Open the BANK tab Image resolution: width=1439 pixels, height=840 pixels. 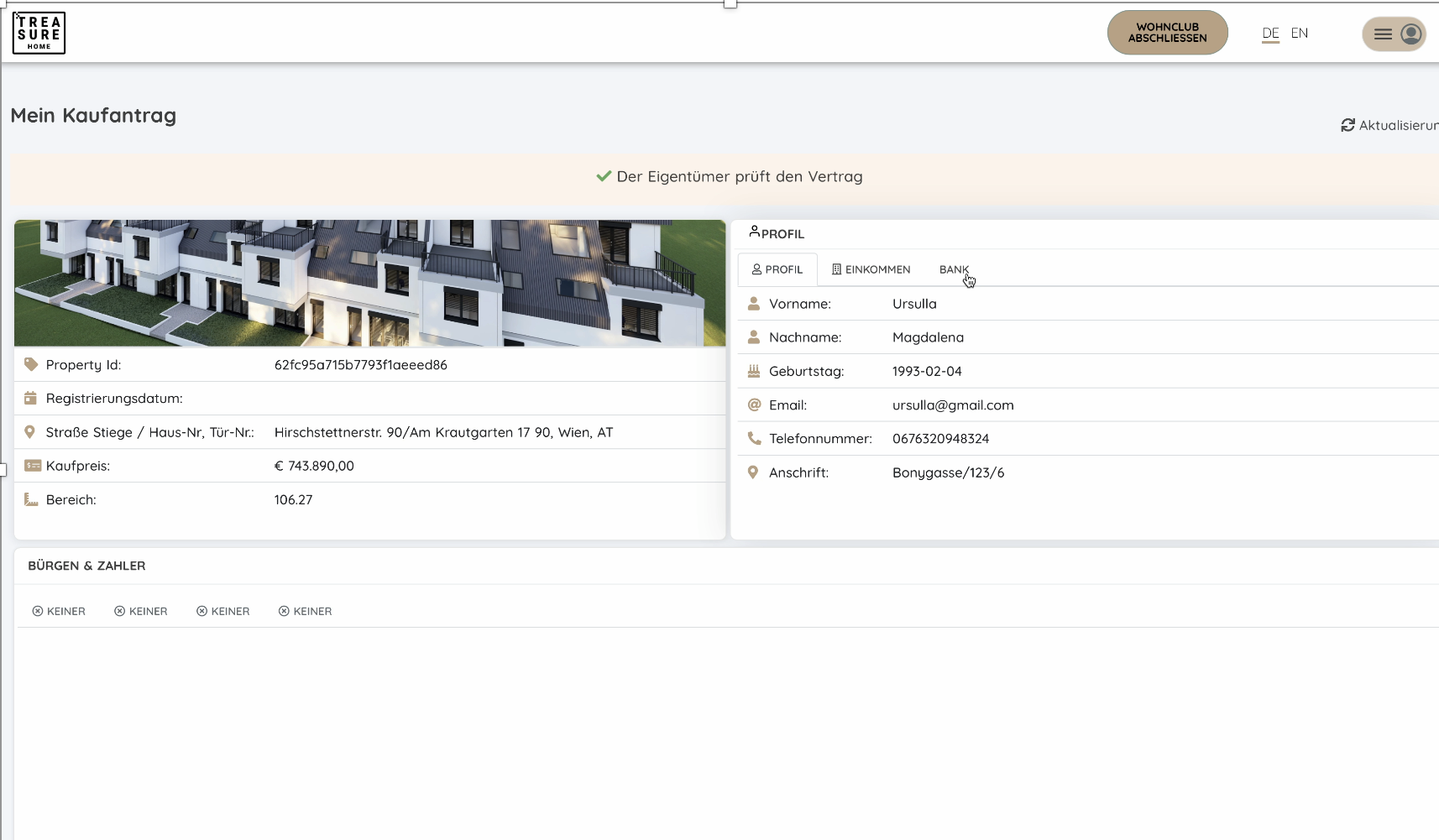point(954,269)
